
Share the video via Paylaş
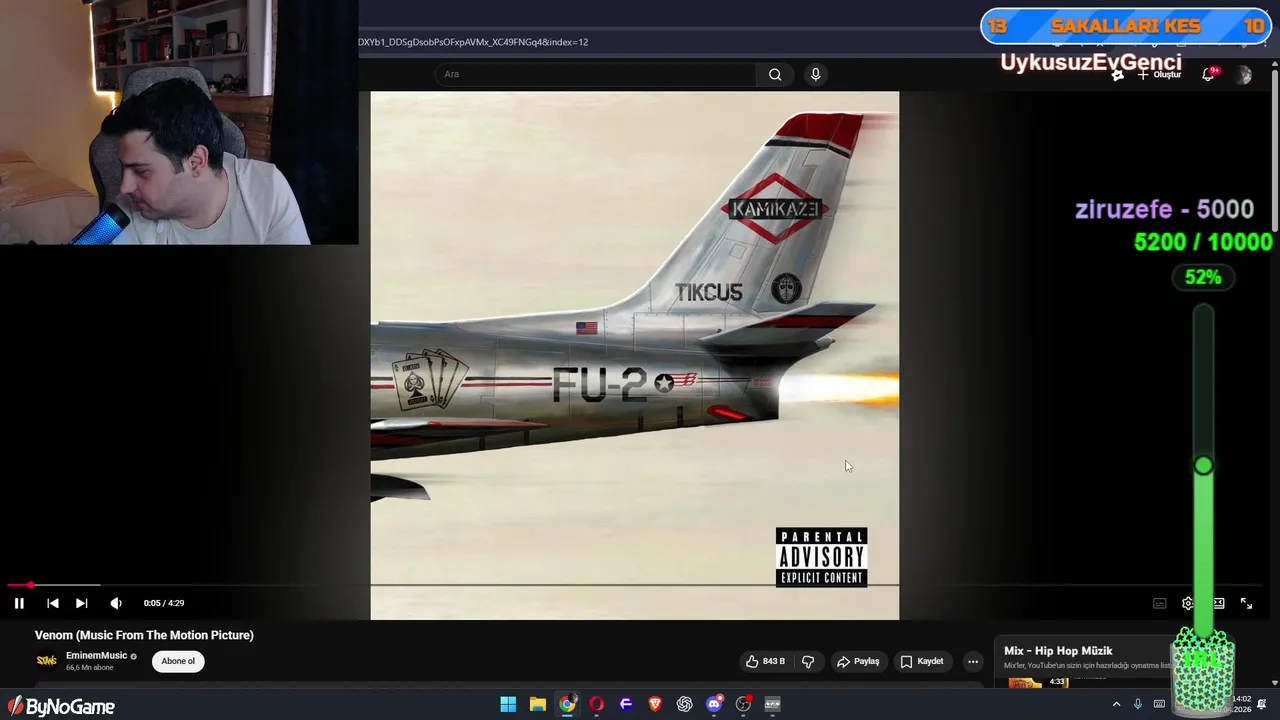[x=858, y=661]
